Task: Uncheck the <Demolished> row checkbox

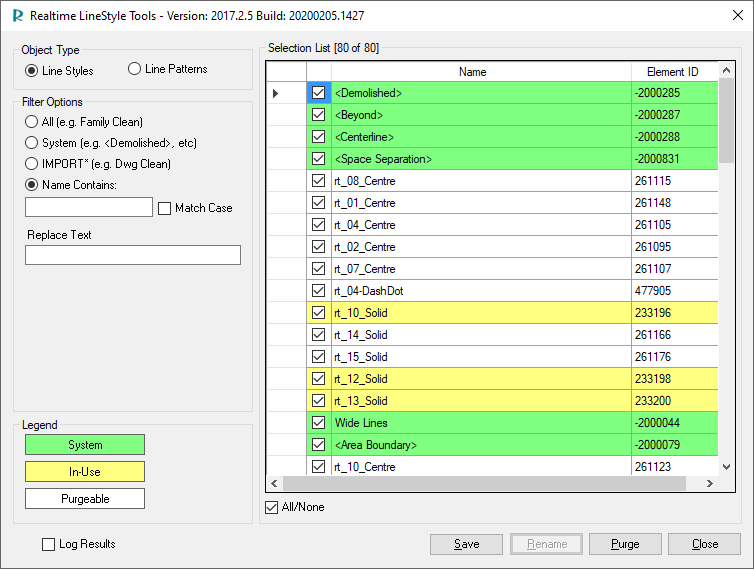Action: click(x=318, y=92)
